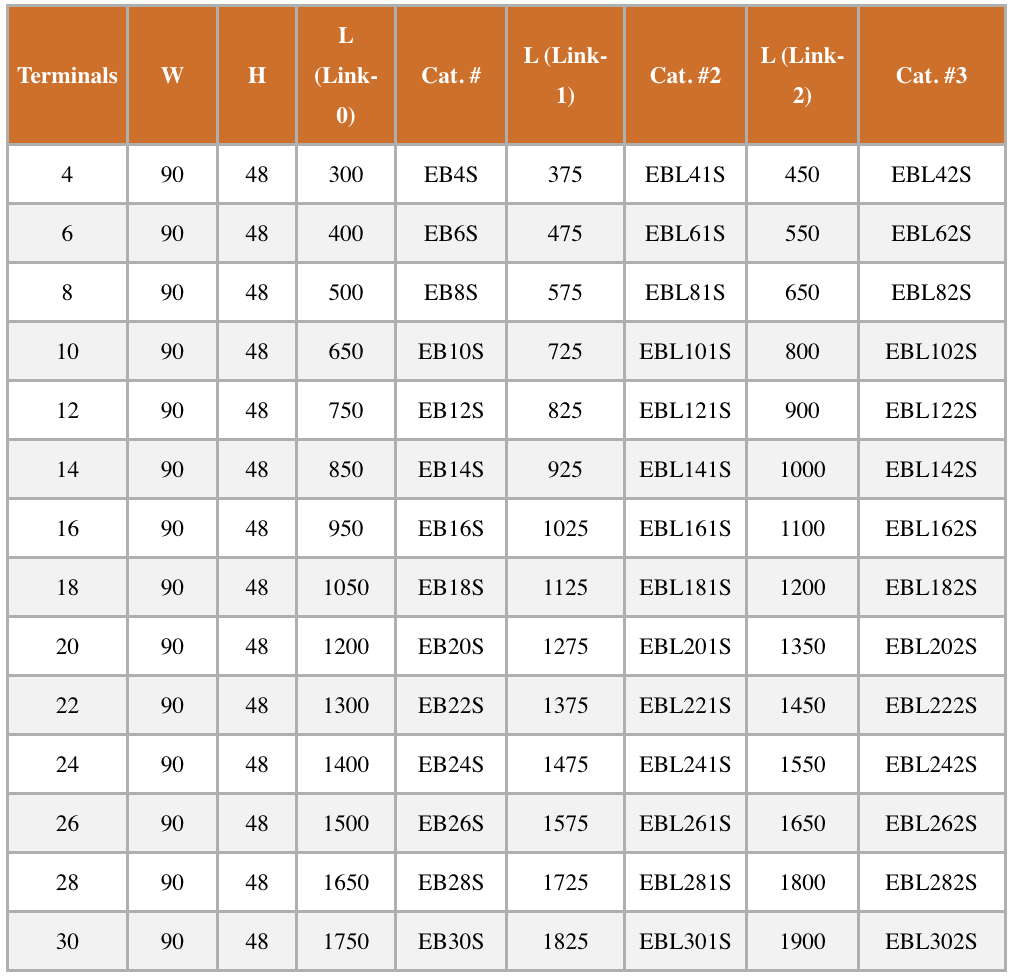
Task: Click the H column header
Action: click(x=257, y=76)
